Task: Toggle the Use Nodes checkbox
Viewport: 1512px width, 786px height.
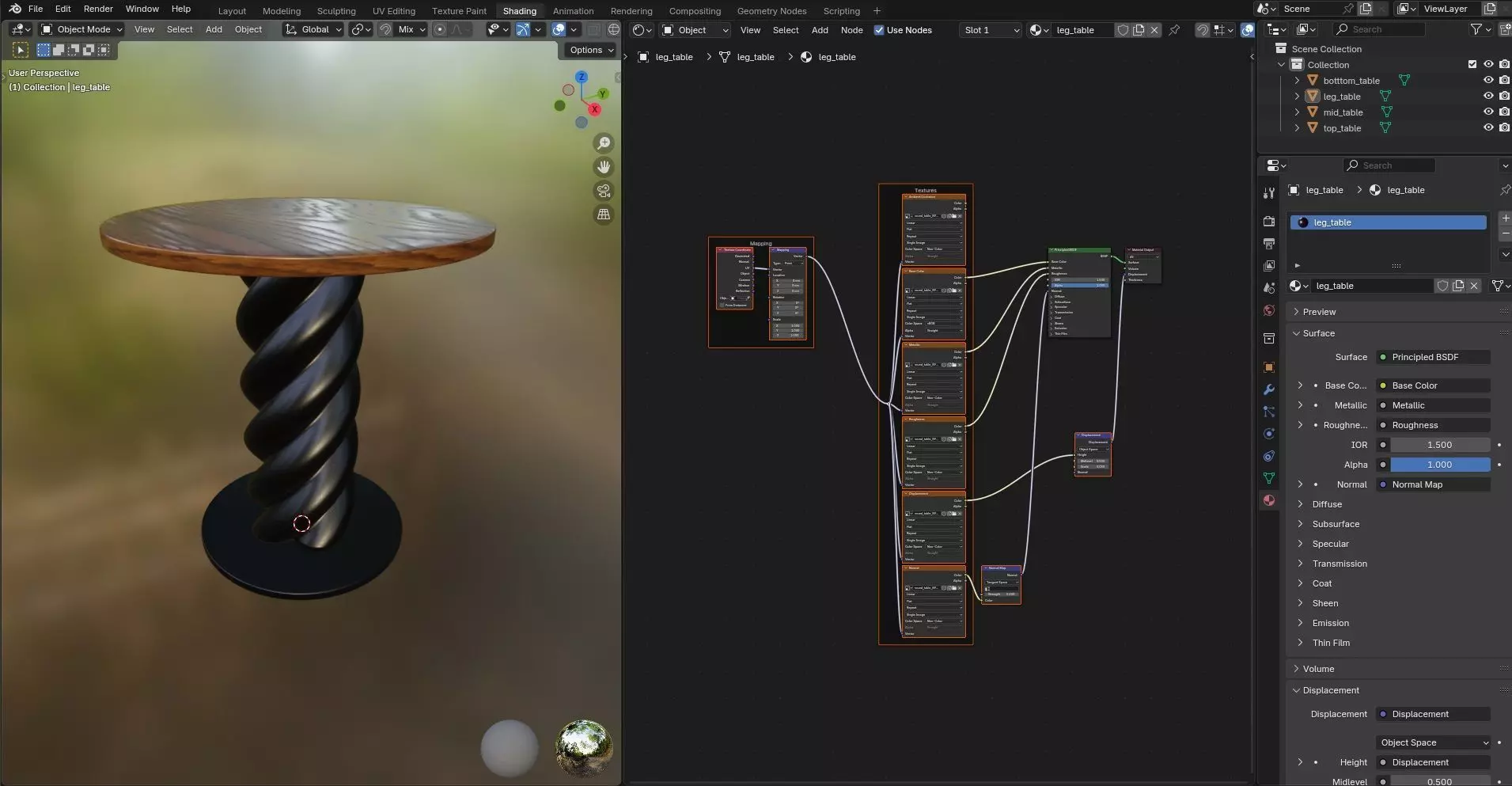Action: [879, 30]
